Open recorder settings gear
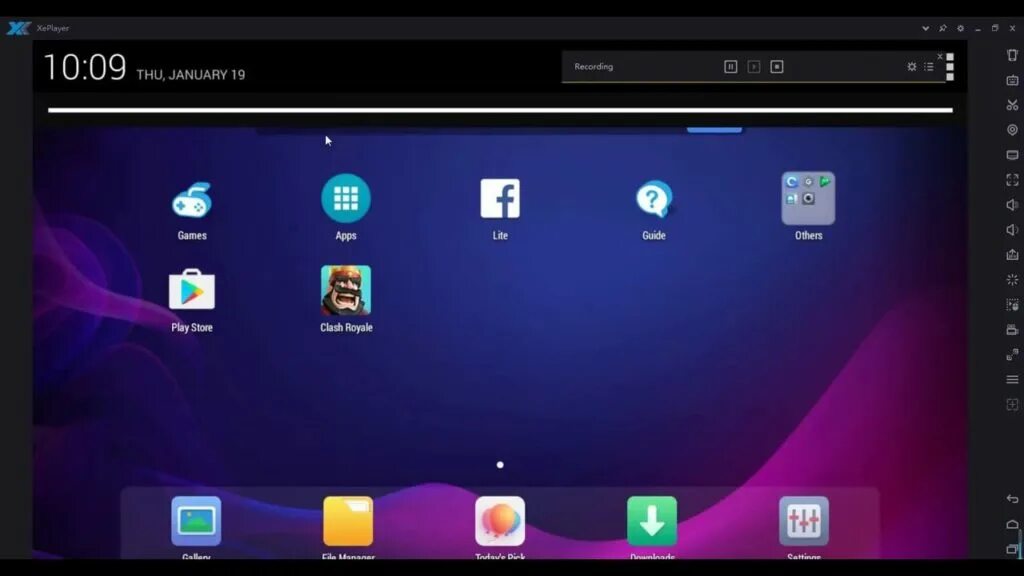 pyautogui.click(x=912, y=67)
